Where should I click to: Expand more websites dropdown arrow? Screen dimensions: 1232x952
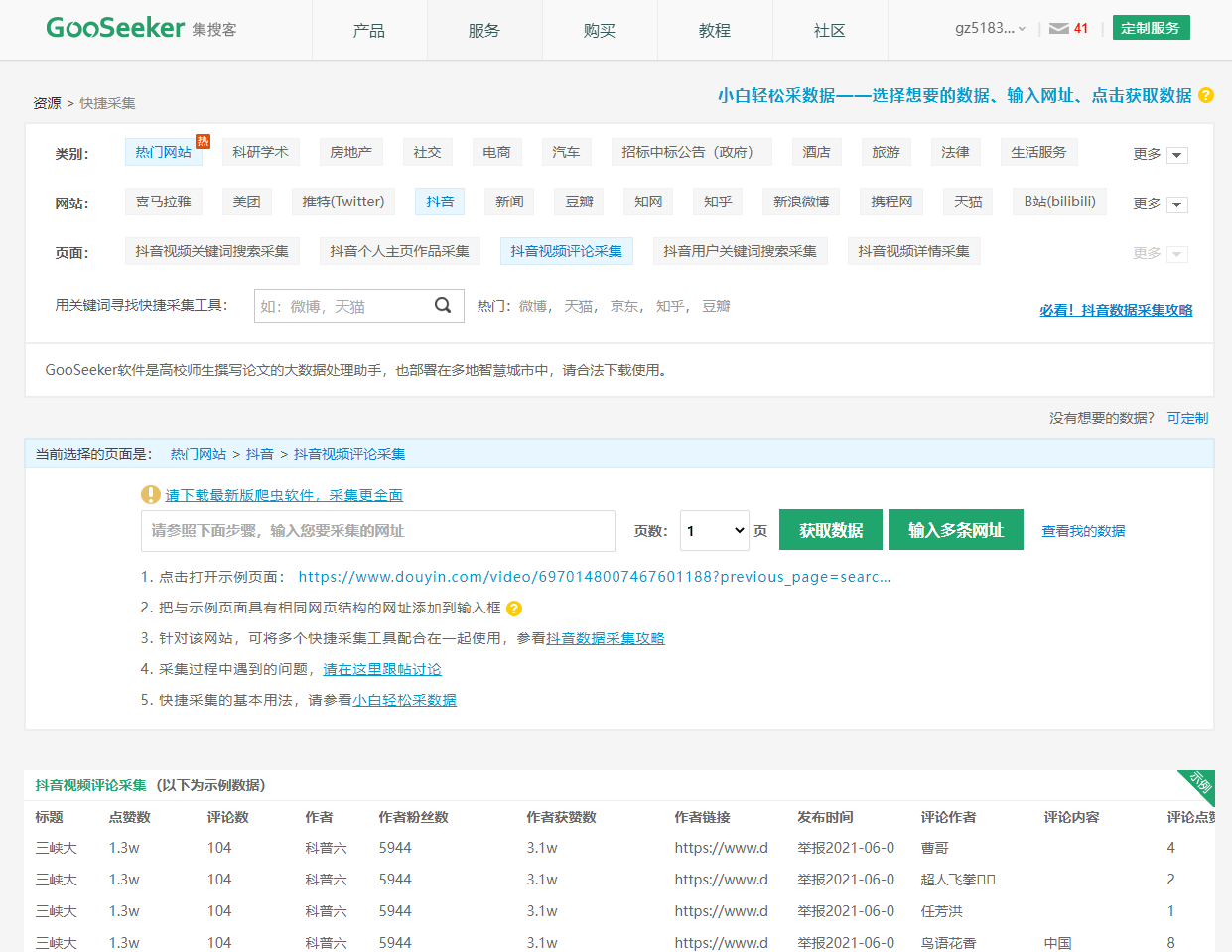click(1177, 204)
